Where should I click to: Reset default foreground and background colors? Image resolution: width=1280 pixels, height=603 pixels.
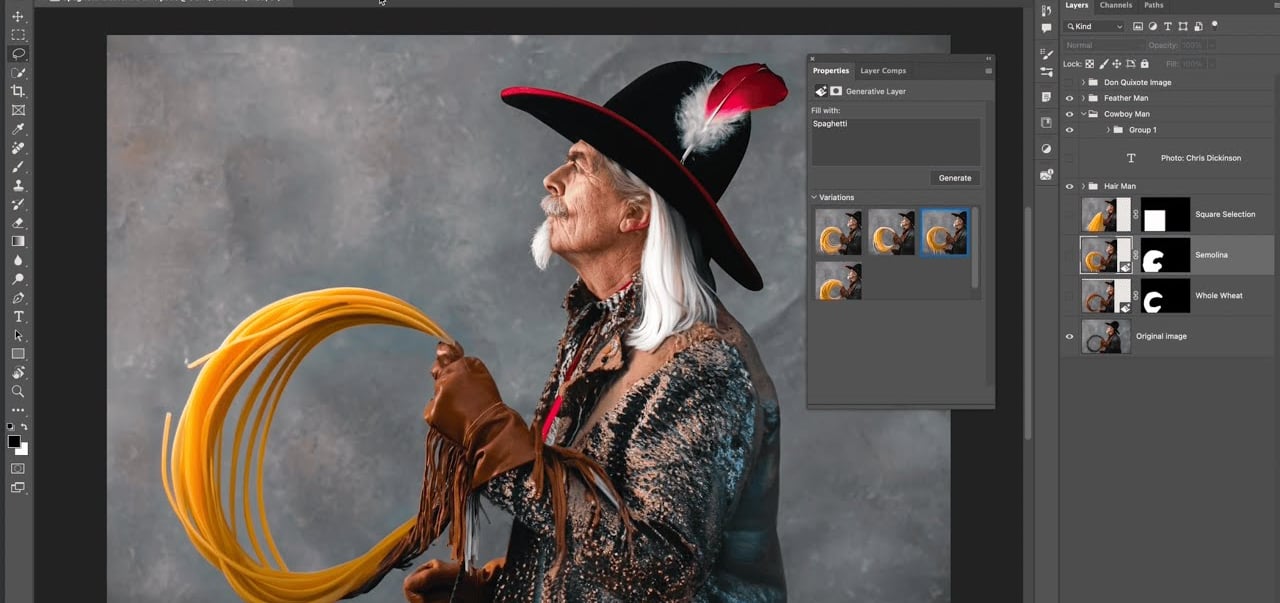11,427
